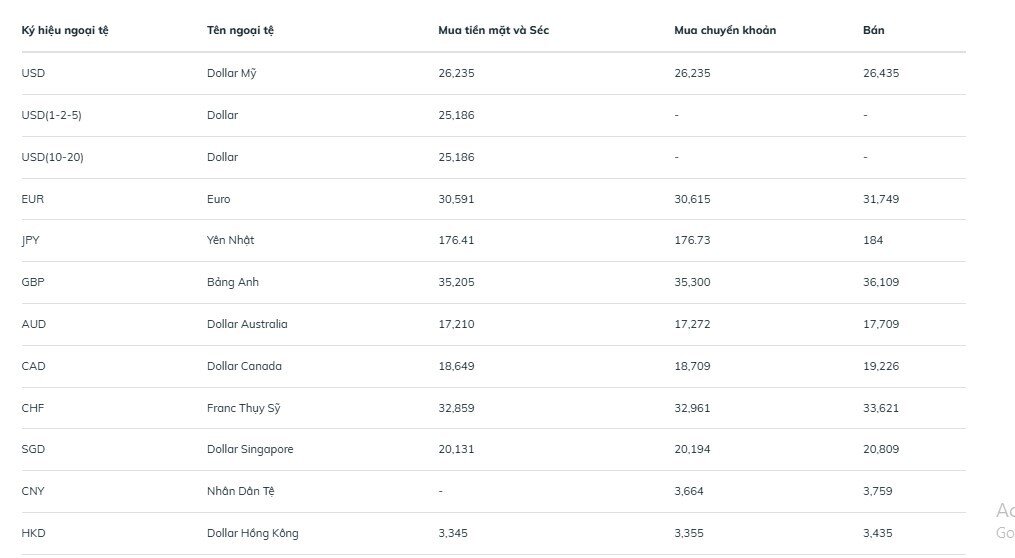Click the 'Yên Nhật' currency name
1015x558 pixels.
click(x=230, y=240)
